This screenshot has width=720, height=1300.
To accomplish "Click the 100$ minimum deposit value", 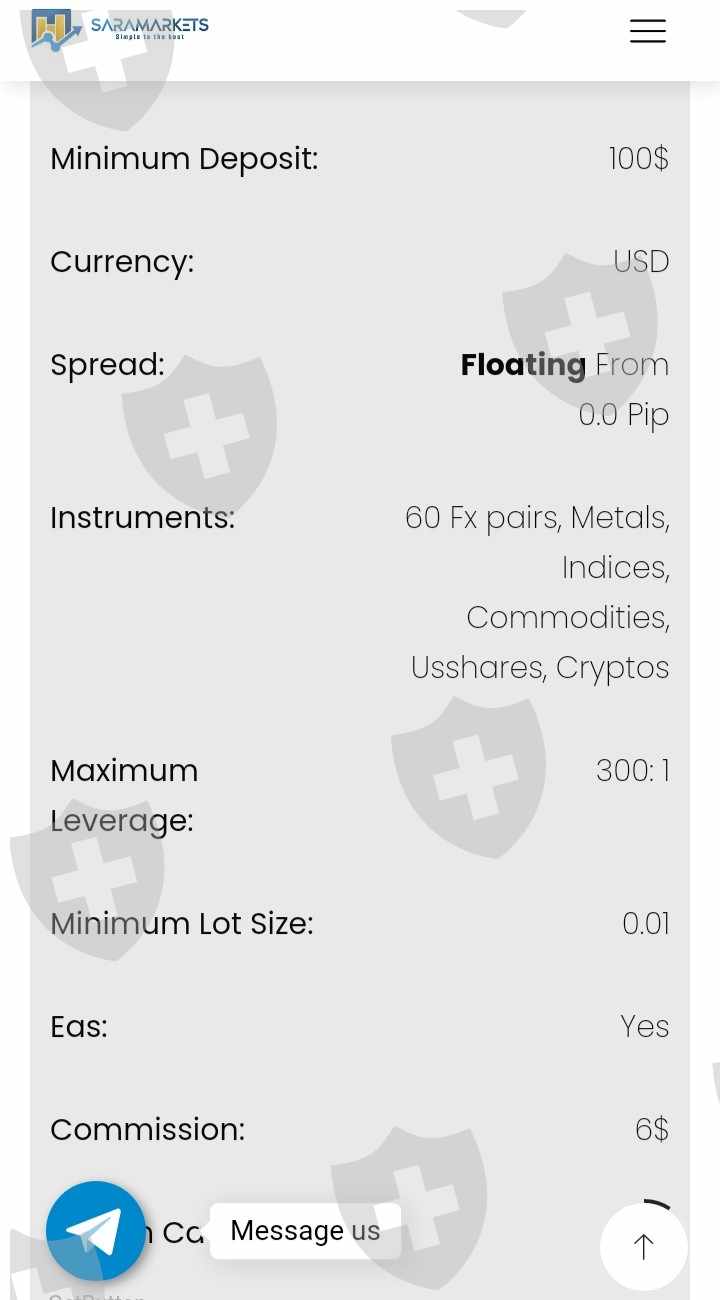I will click(638, 159).
